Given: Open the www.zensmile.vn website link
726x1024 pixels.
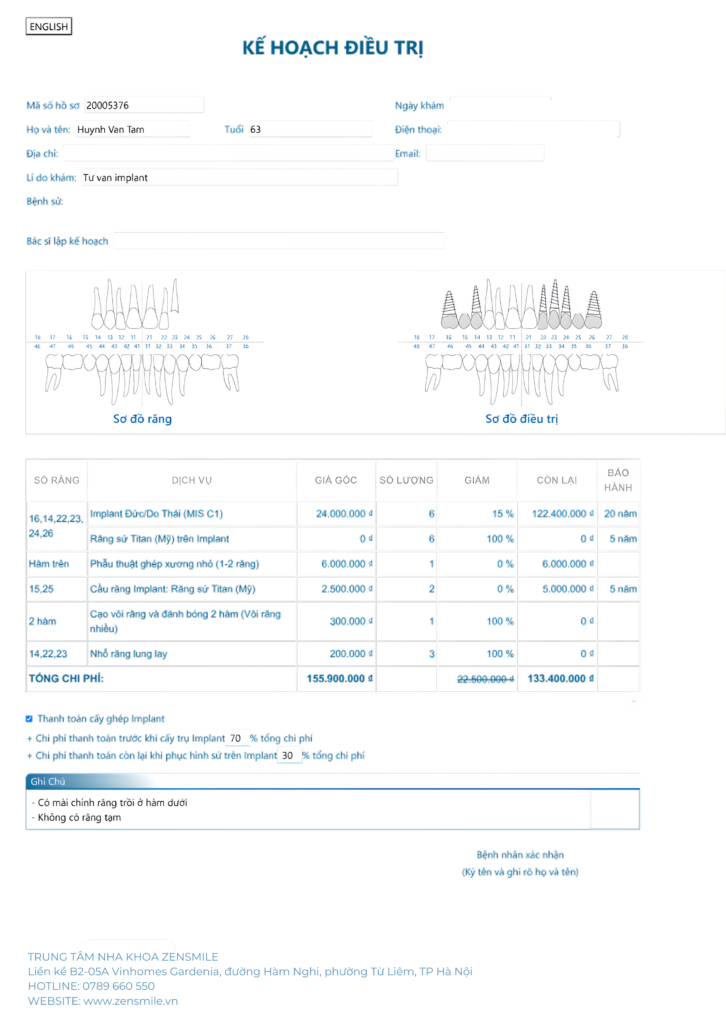Looking at the screenshot, I should [x=130, y=1000].
